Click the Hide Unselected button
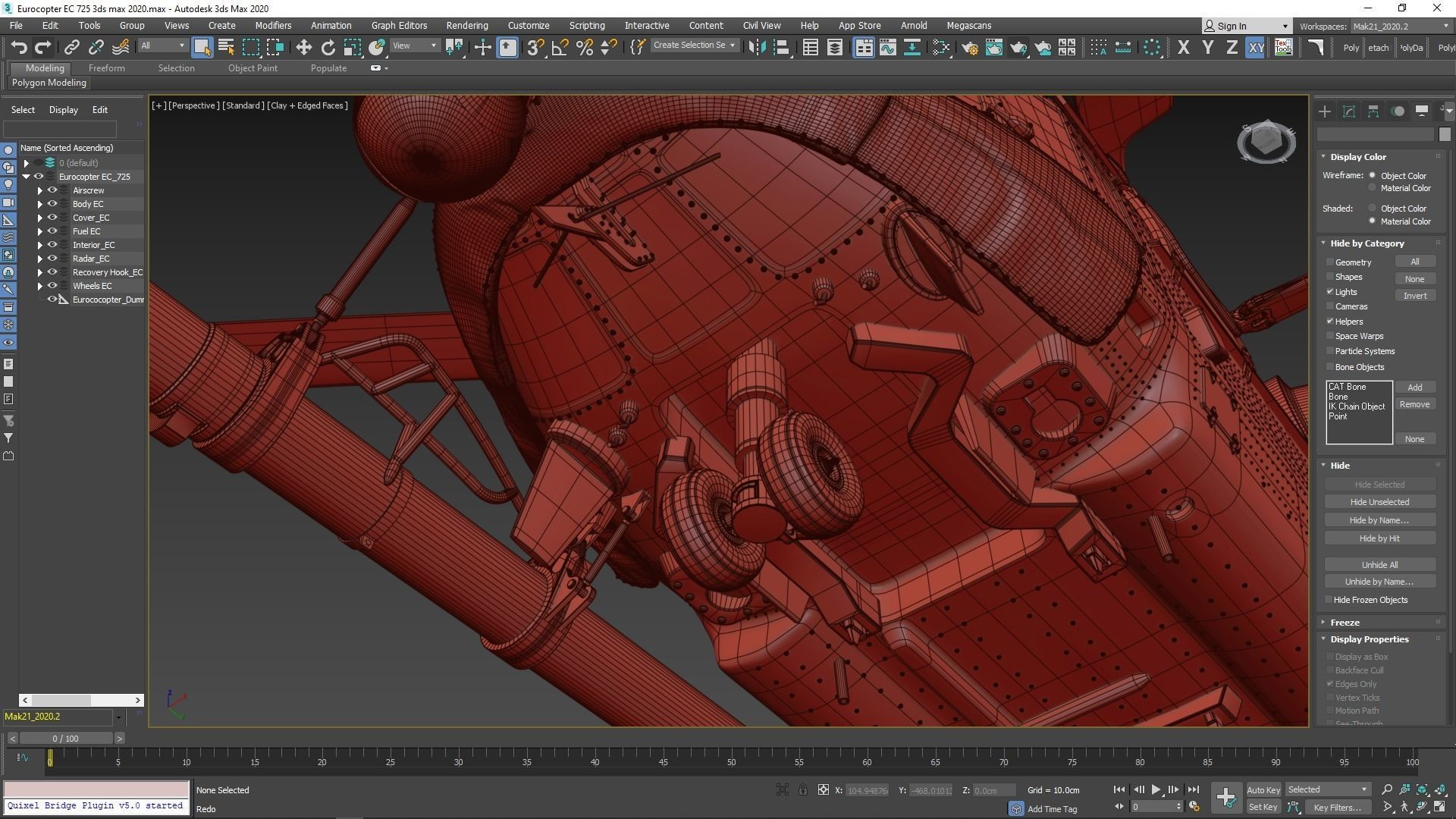 (x=1379, y=502)
